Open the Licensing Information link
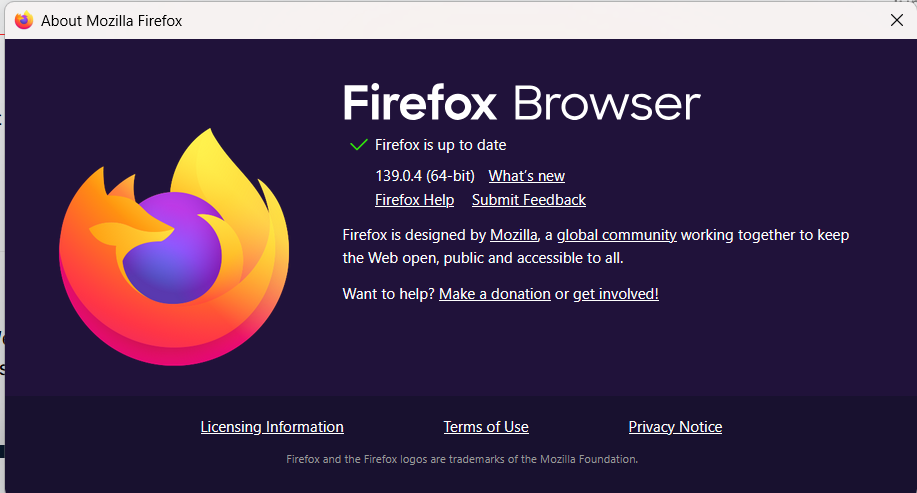 (x=272, y=427)
